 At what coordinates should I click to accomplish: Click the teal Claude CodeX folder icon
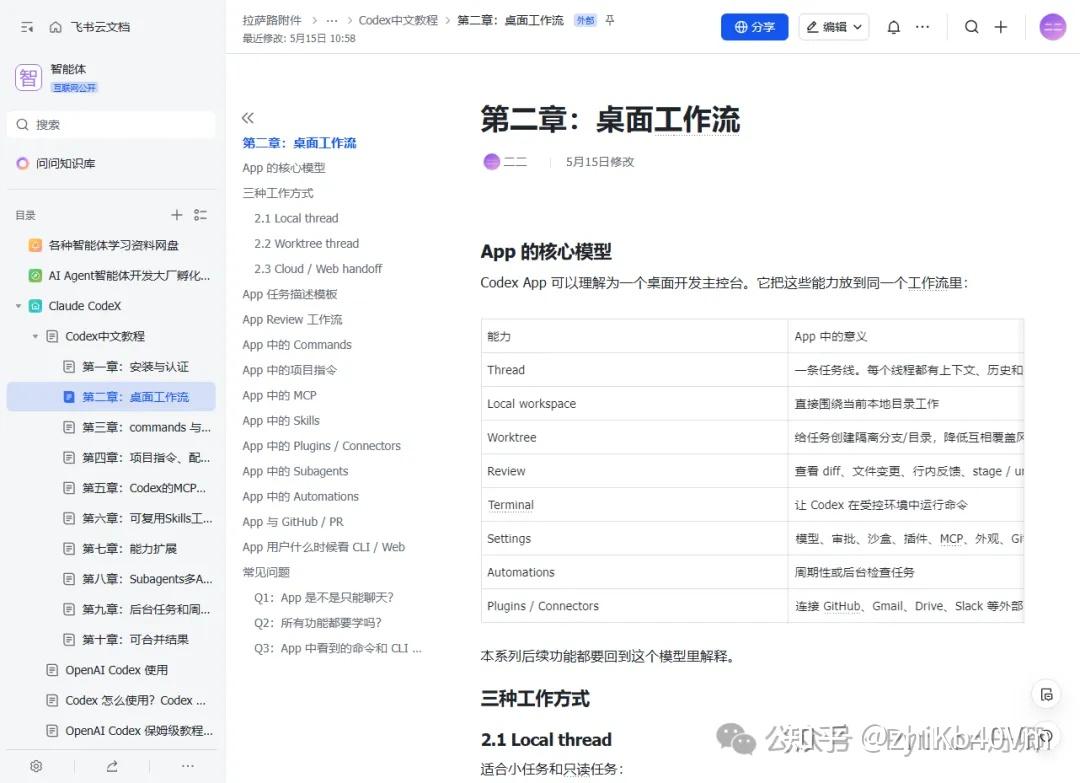(35, 306)
